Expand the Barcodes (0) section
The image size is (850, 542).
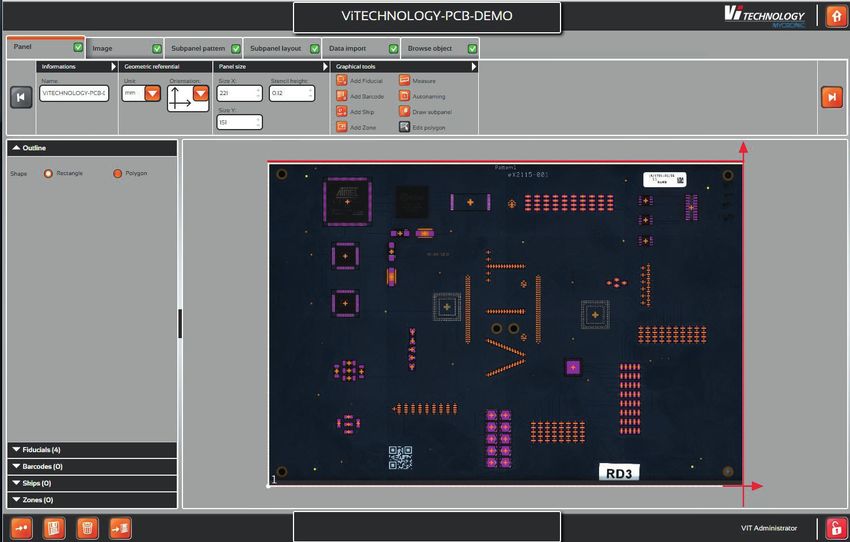tap(92, 467)
